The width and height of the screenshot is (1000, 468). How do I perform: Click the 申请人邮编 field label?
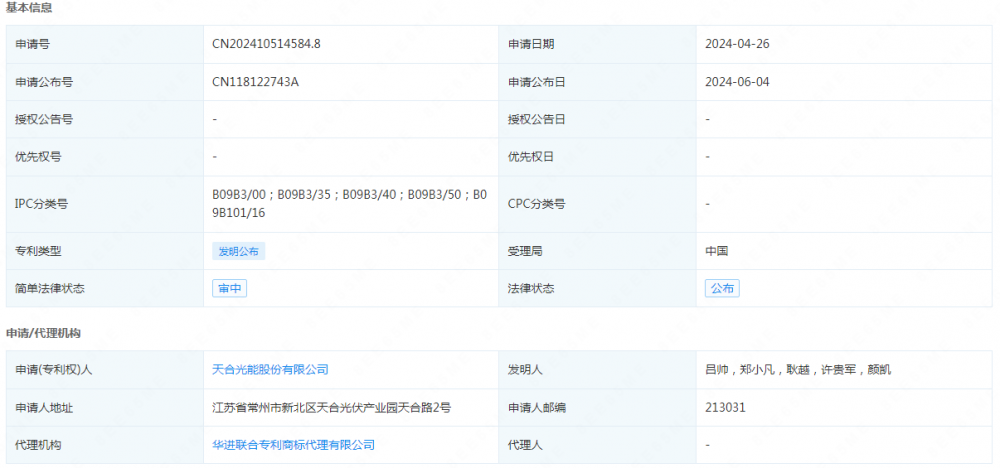pos(536,407)
